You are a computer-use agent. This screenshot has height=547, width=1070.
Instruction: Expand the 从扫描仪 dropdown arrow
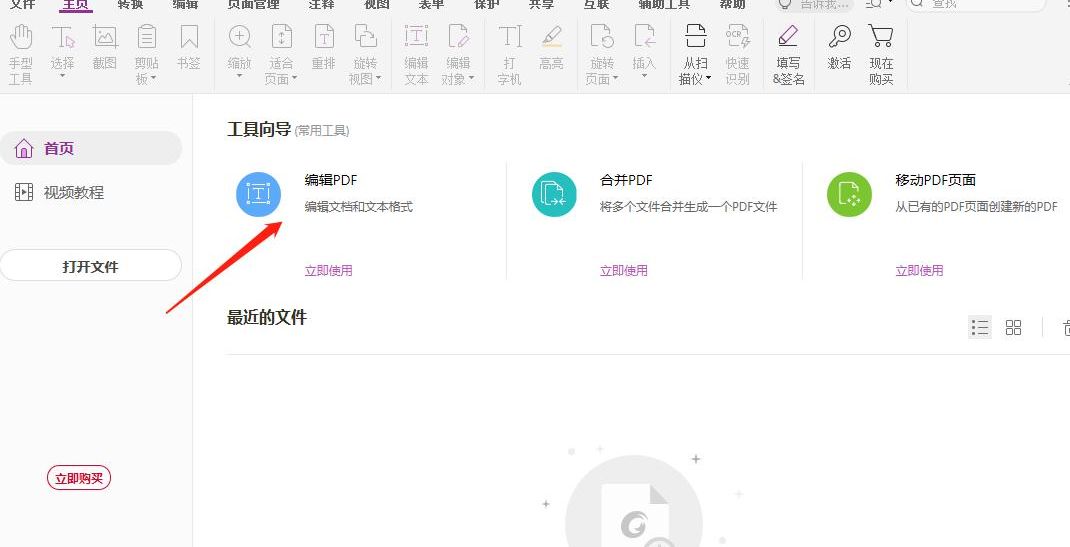(709, 79)
